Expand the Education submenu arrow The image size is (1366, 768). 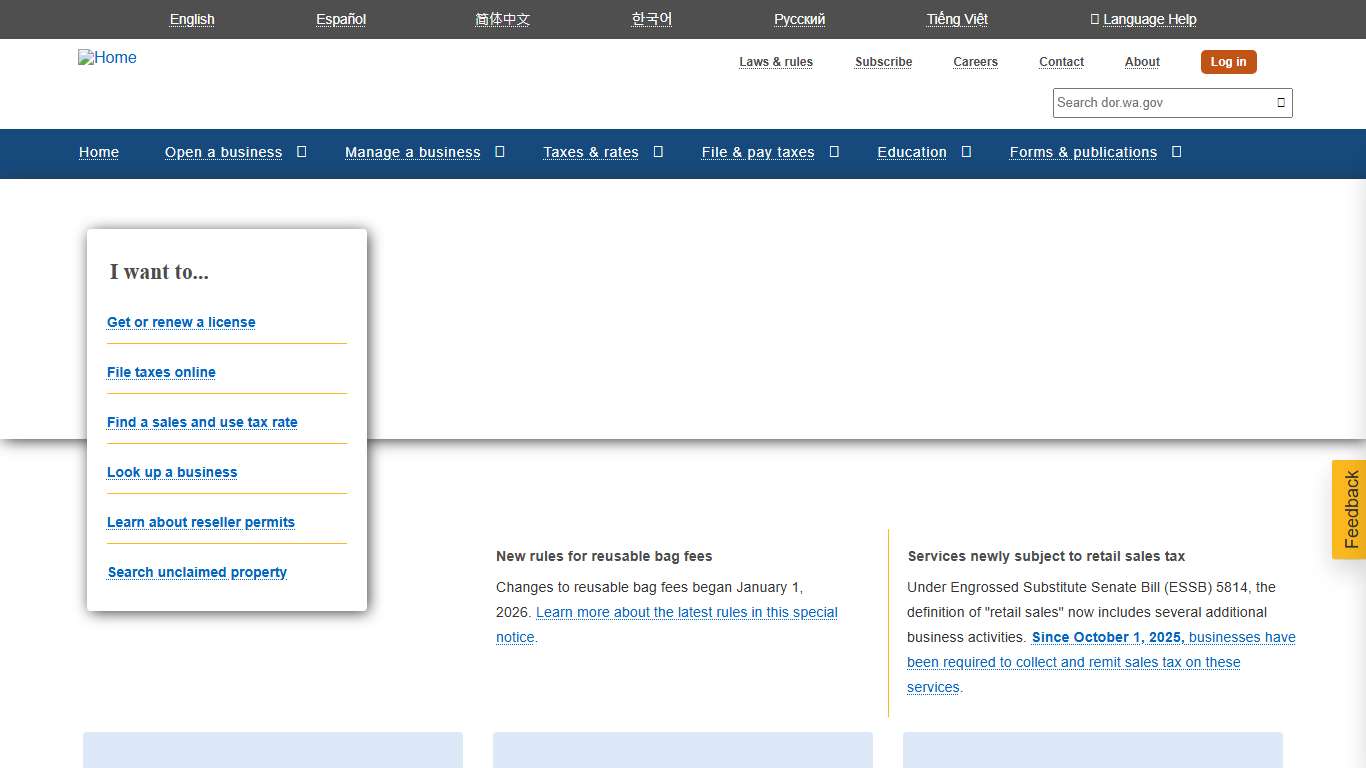point(966,152)
